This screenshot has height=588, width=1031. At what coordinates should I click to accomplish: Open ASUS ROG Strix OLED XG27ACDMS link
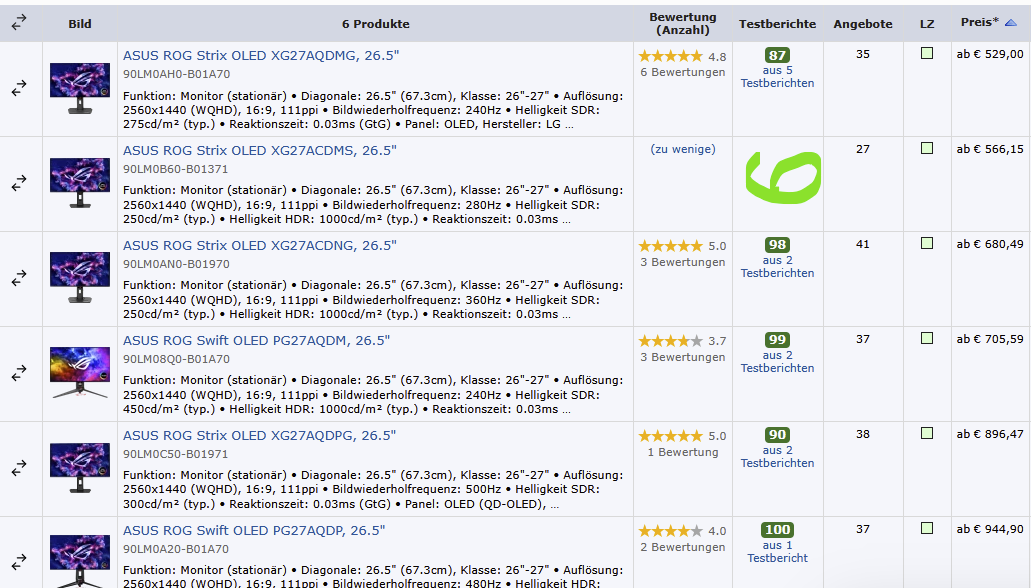(x=260, y=150)
